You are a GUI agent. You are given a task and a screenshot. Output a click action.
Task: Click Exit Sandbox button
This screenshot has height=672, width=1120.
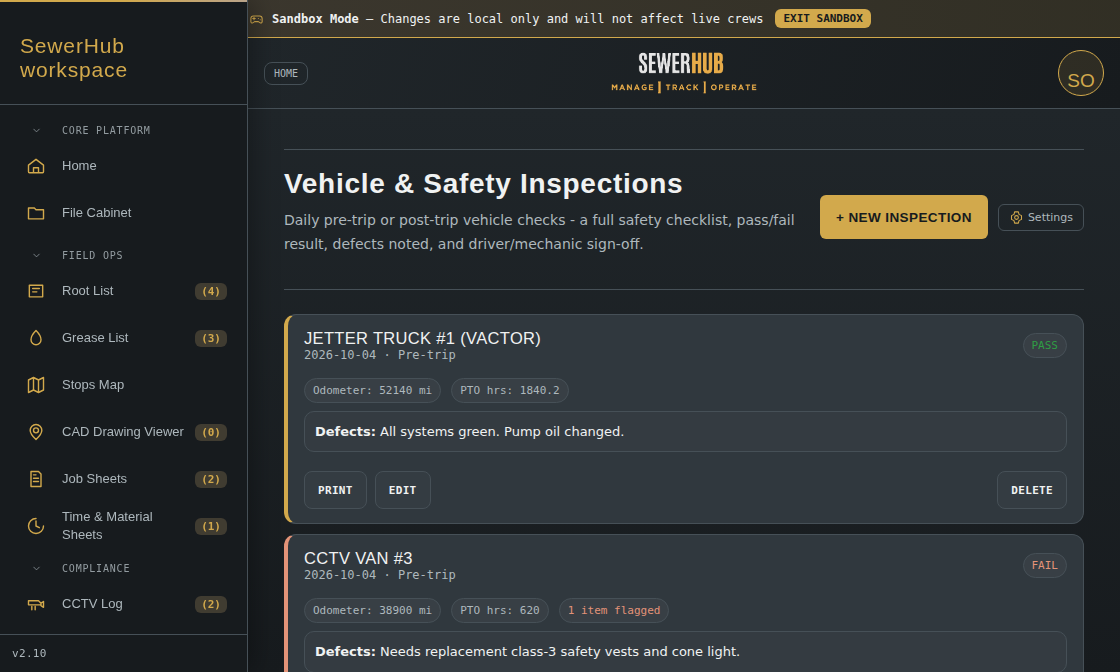(x=822, y=19)
